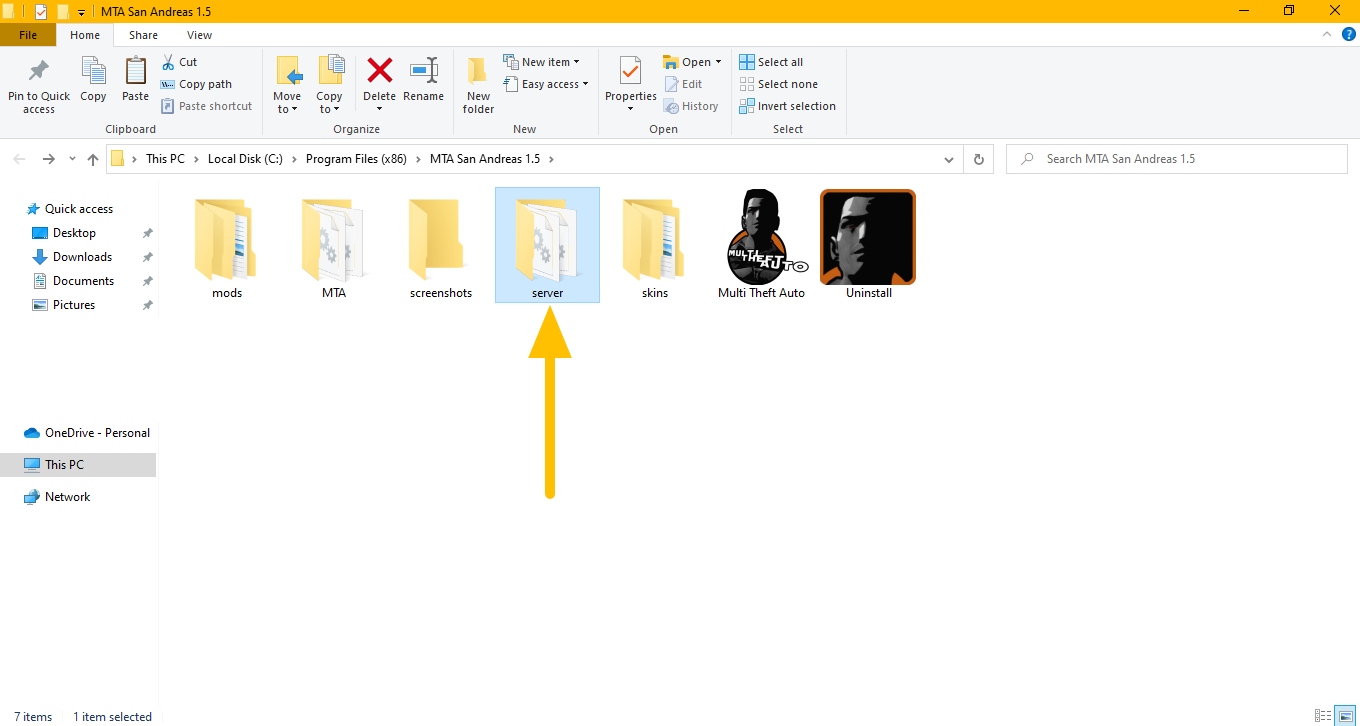Open Customize Quick Access Toolbar dropdown
Image resolution: width=1360 pixels, height=726 pixels.
tap(81, 12)
